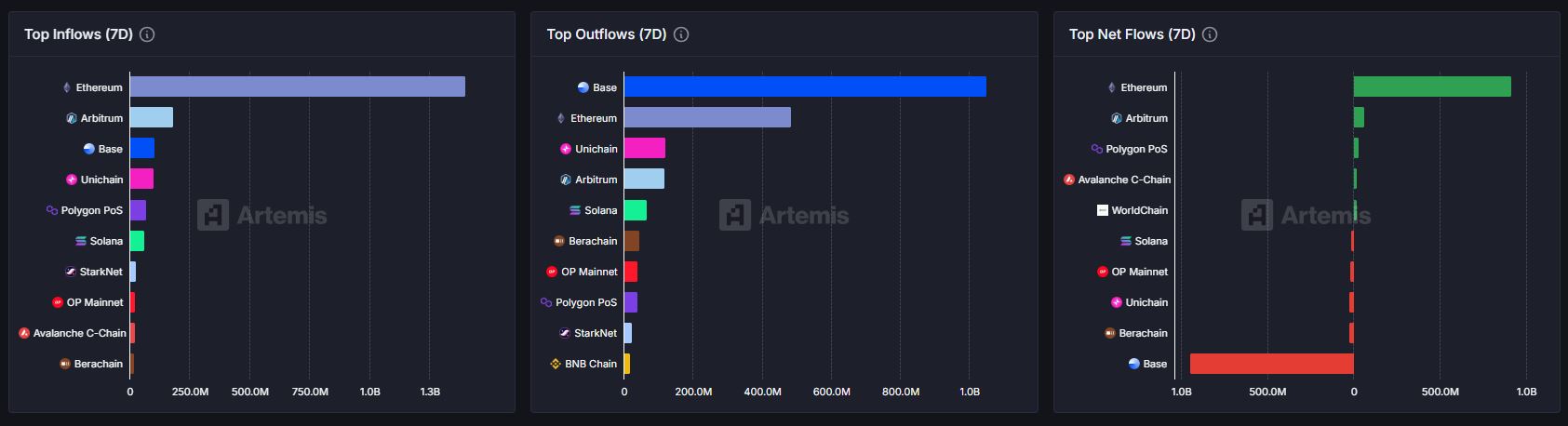Click the 1.3B axis value in Top Inflows
1568x426 pixels.
point(430,392)
